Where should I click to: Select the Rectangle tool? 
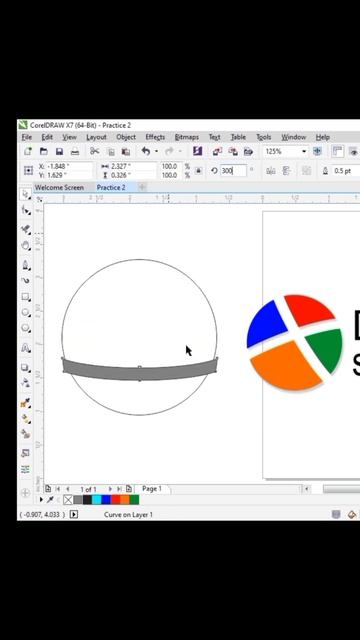26,297
